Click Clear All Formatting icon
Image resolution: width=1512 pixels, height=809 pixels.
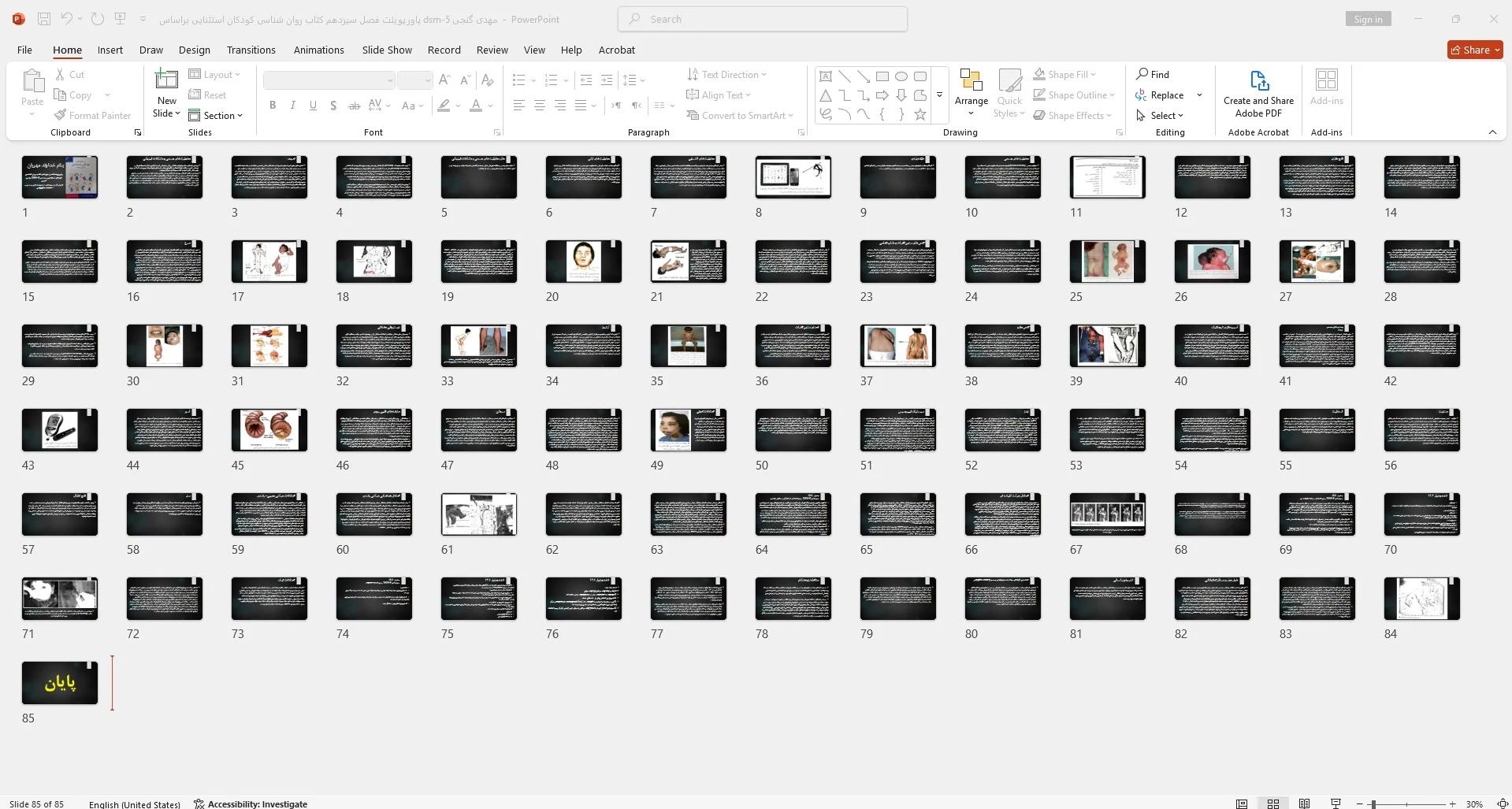488,80
